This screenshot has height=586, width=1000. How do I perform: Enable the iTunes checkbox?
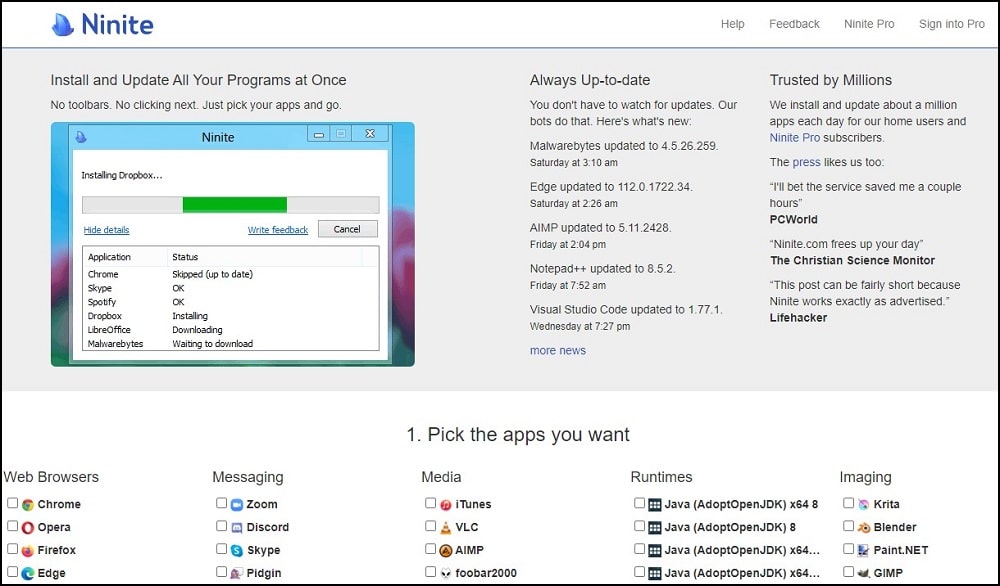click(x=430, y=503)
